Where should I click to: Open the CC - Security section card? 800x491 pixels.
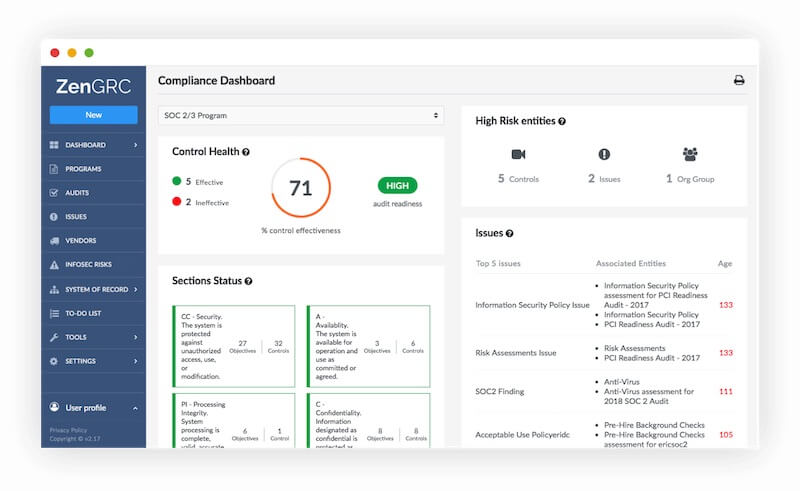[x=234, y=346]
